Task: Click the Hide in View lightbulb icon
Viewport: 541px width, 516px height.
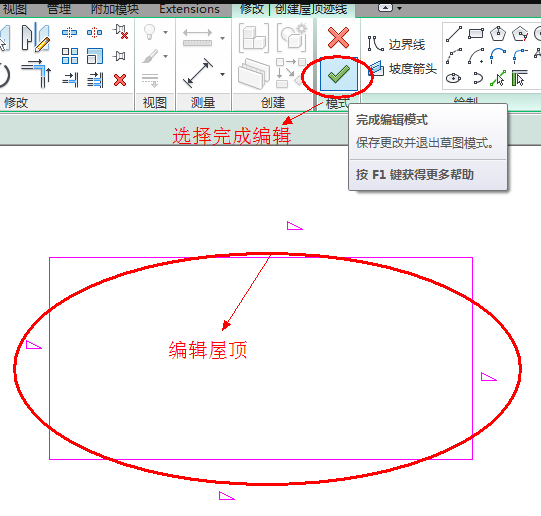Action: (149, 32)
